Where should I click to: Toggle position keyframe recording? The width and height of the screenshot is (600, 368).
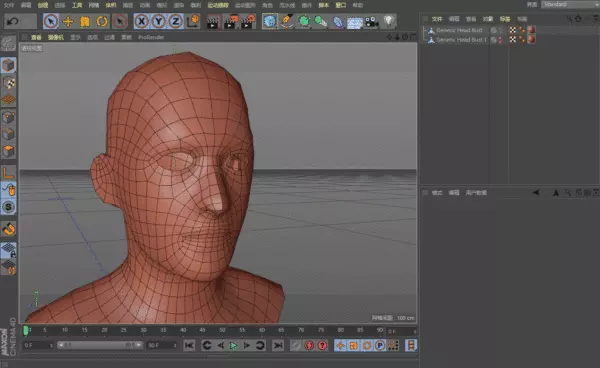pyautogui.click(x=340, y=345)
